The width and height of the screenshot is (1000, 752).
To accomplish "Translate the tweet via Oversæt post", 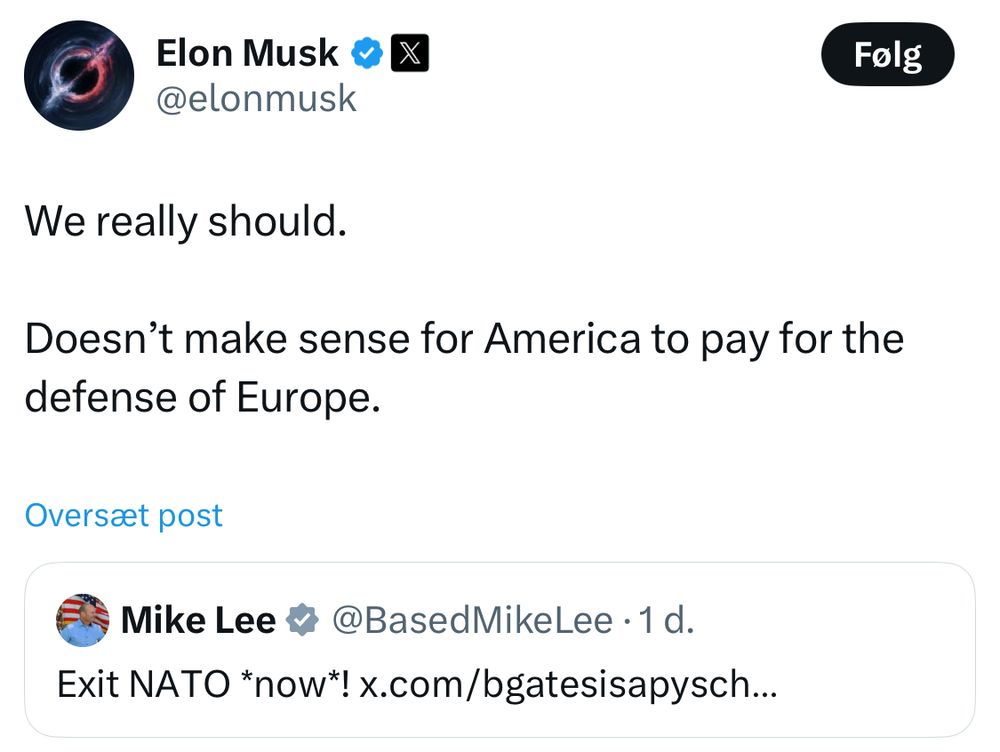I will tap(124, 515).
